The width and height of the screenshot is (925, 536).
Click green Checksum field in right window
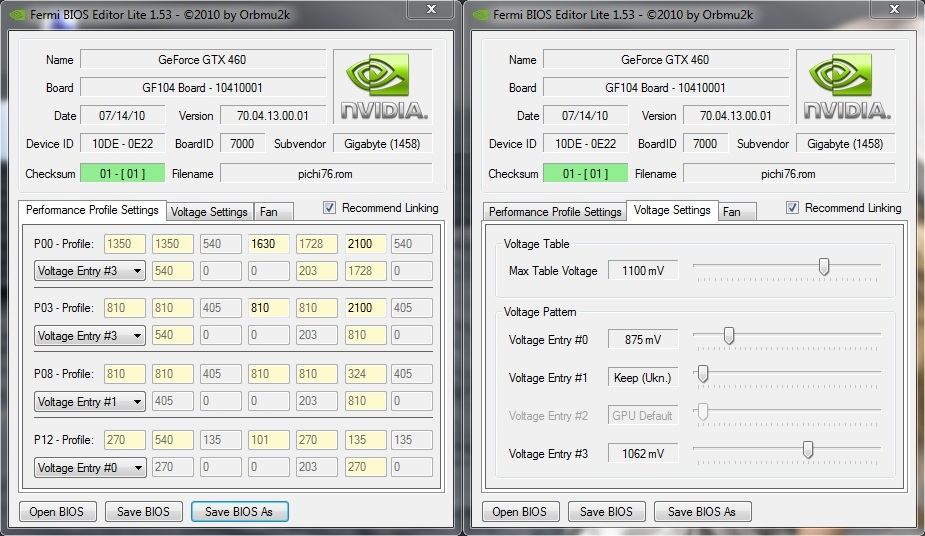pos(586,173)
